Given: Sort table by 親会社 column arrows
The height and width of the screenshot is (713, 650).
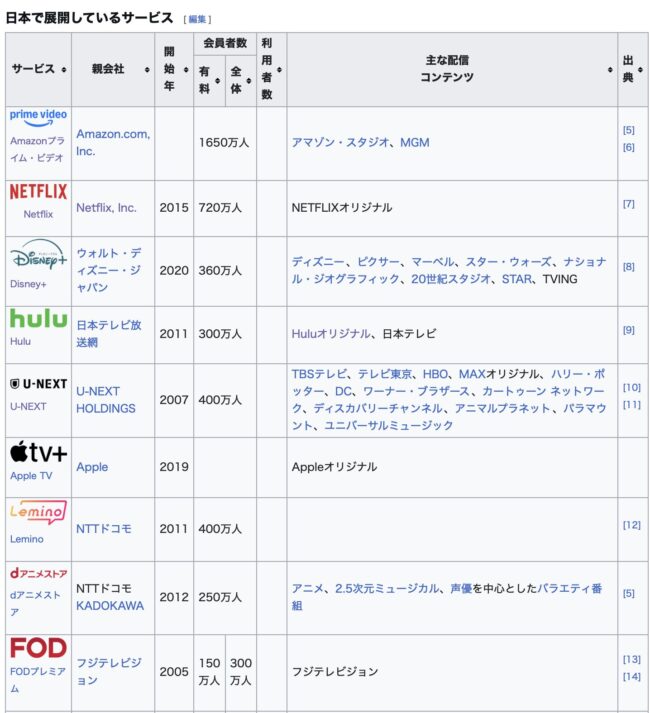Looking at the screenshot, I should tap(147, 70).
